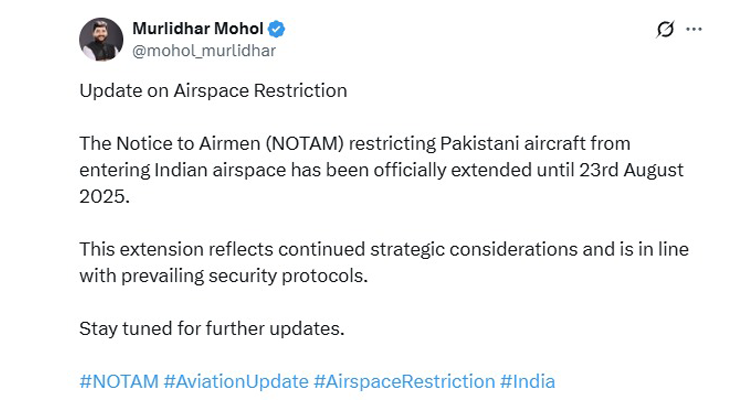
Task: Open Murlidhar Mohol's profile picture
Action: (x=101, y=39)
